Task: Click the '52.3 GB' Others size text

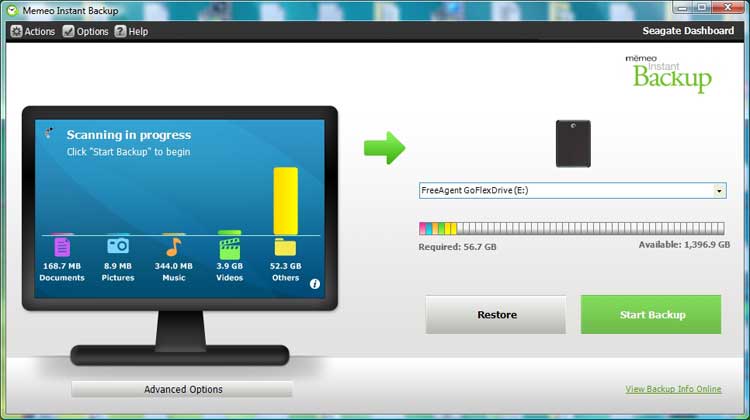Action: tap(286, 266)
